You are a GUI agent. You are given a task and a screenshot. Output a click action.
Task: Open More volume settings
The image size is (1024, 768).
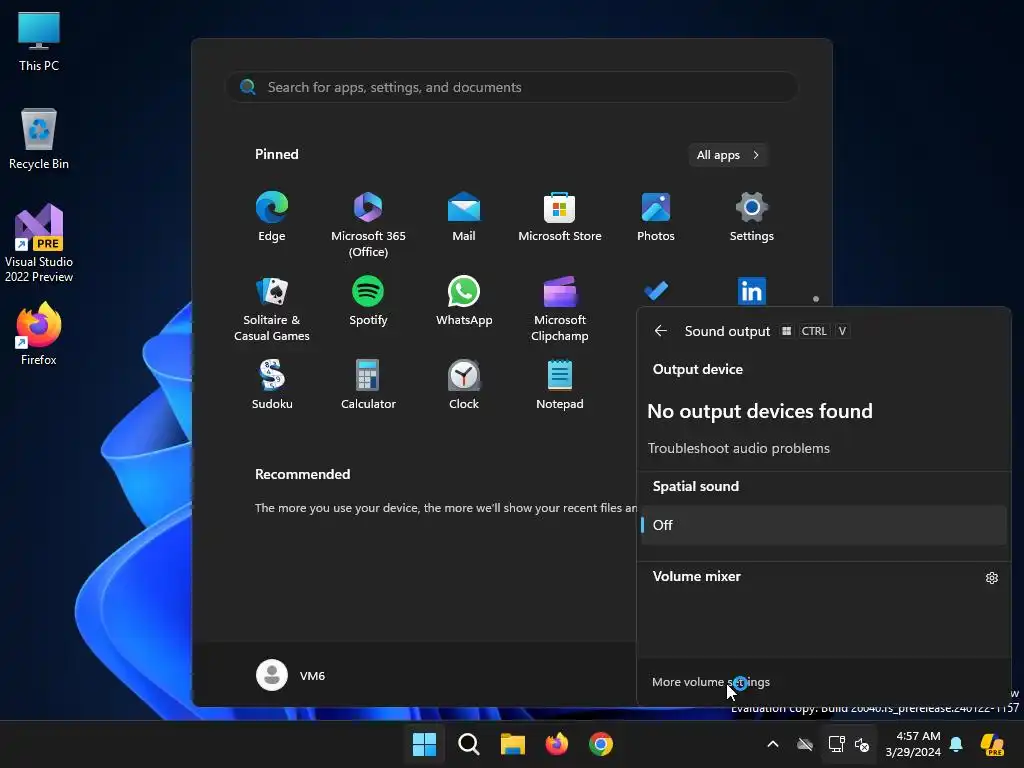[711, 682]
